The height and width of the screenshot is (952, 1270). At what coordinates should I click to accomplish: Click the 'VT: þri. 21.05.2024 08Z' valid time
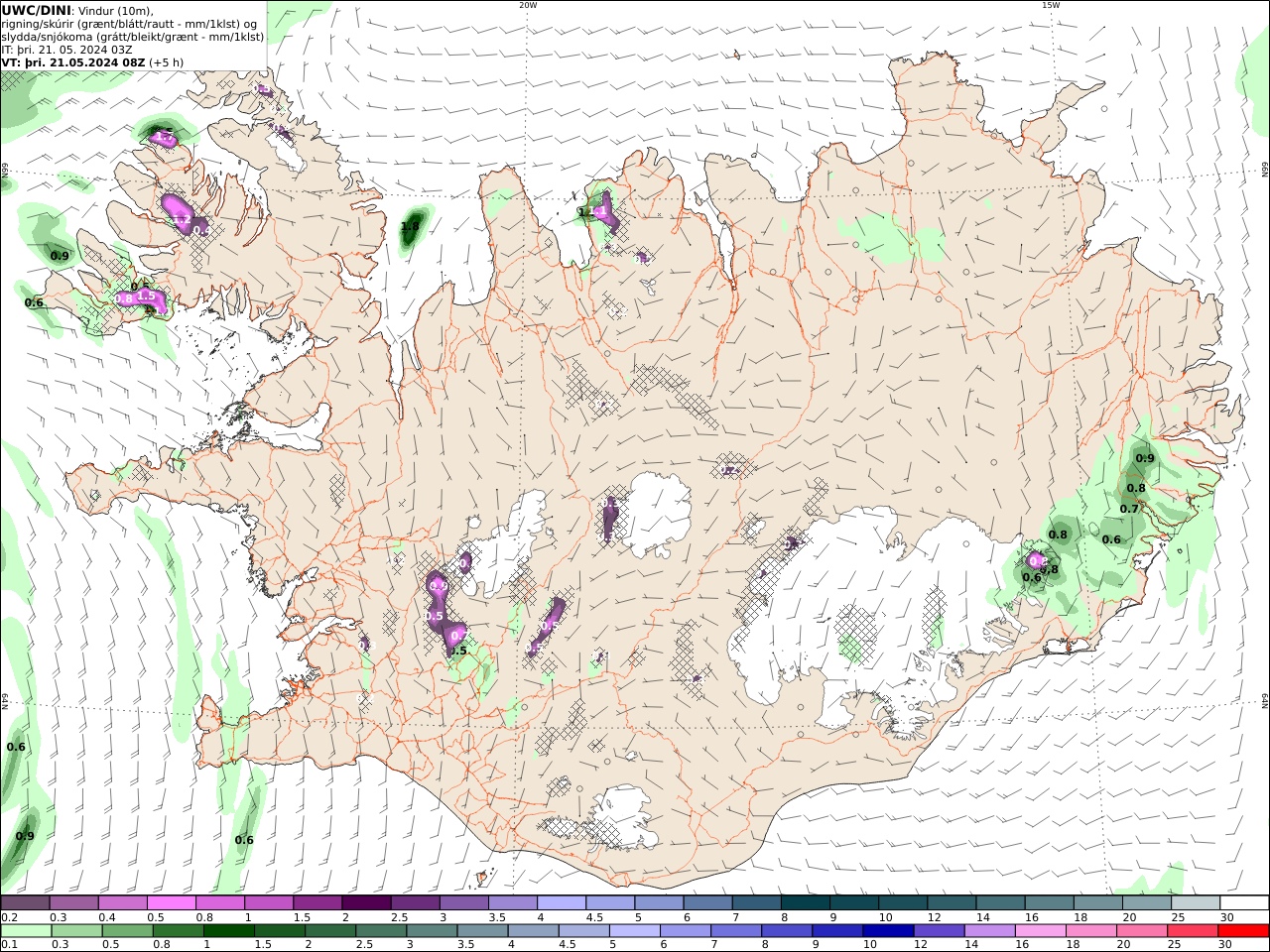tap(73, 62)
